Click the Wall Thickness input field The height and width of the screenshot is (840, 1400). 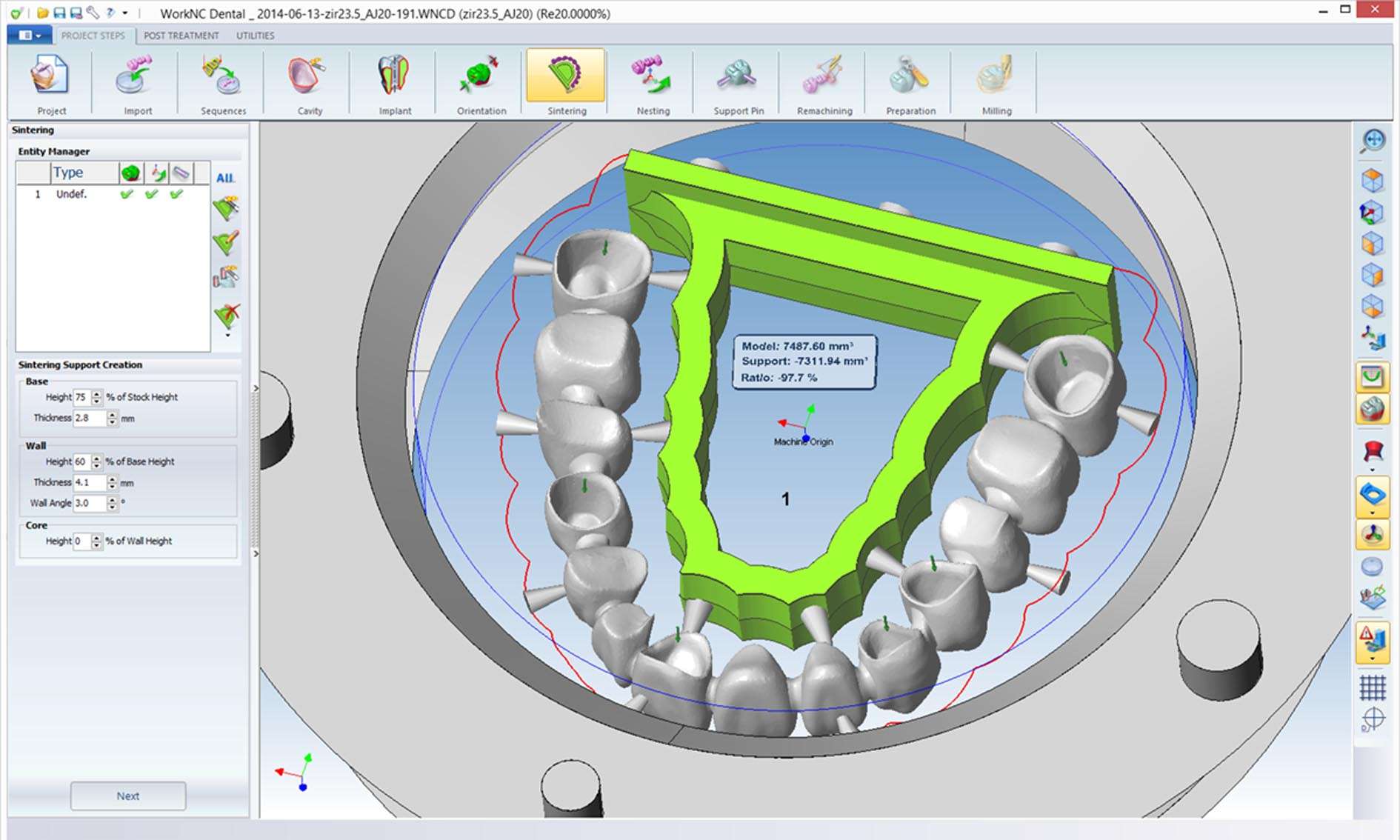click(88, 482)
